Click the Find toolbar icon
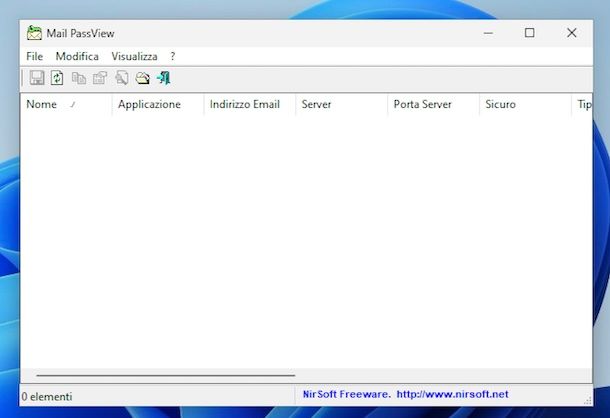The height and width of the screenshot is (418, 610). click(122, 78)
